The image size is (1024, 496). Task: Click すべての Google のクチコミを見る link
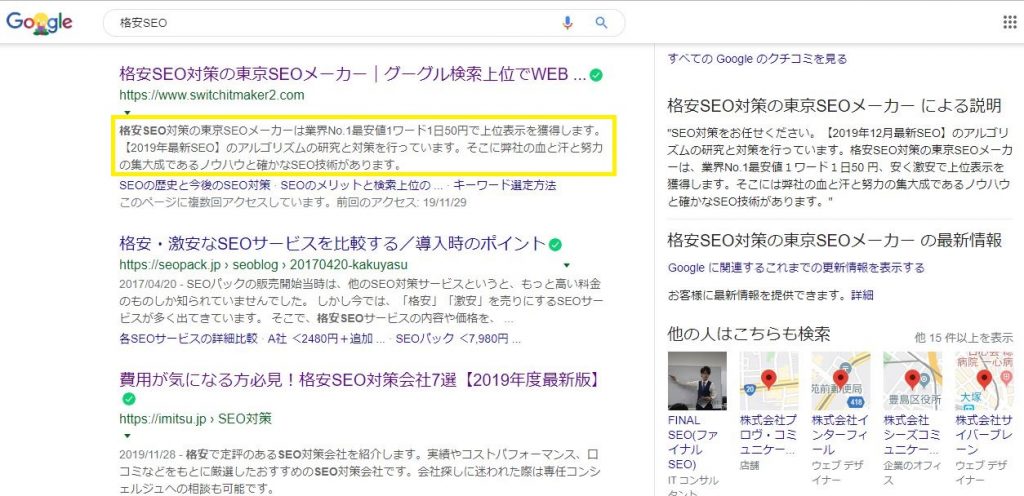[757, 59]
